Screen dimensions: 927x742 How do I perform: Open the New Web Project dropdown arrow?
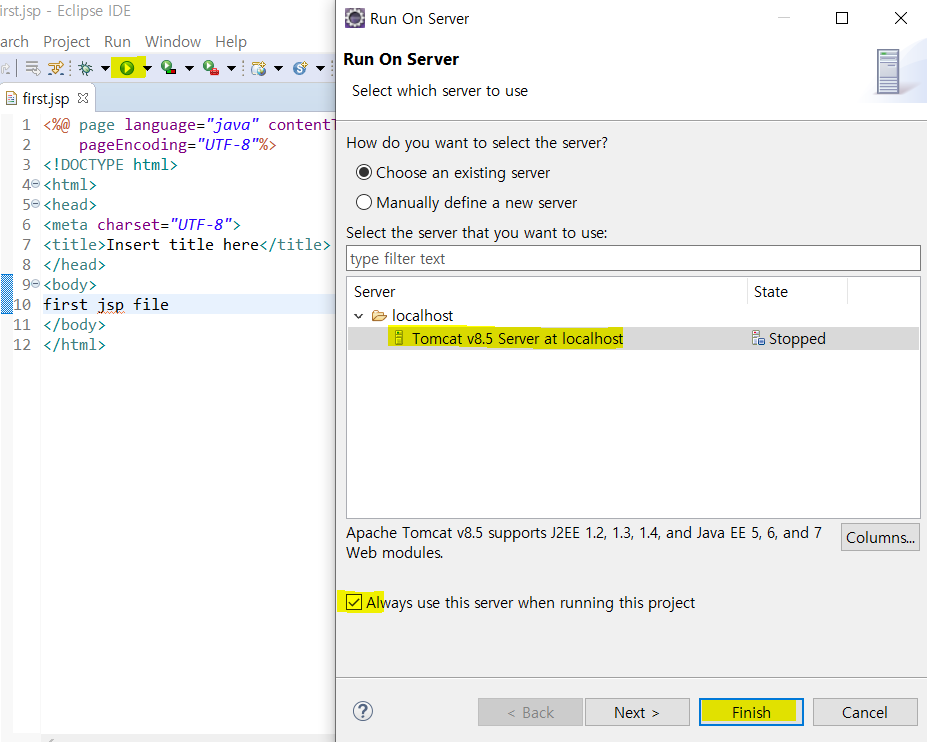pos(278,69)
